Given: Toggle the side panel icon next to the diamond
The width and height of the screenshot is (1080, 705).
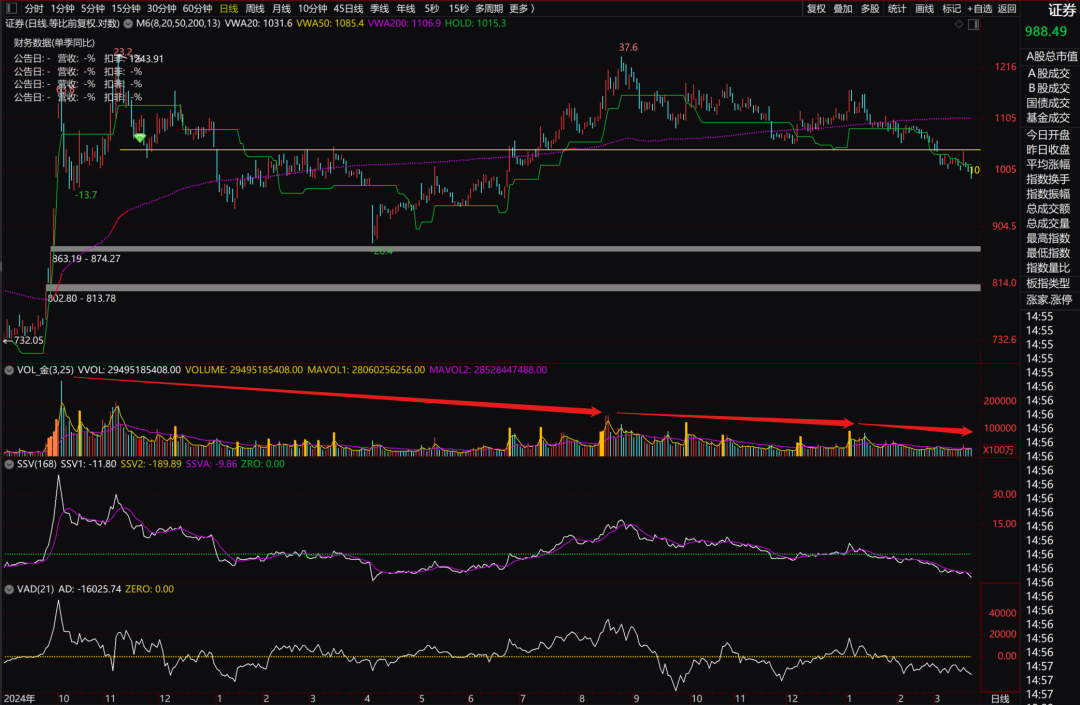Looking at the screenshot, I should click(973, 24).
